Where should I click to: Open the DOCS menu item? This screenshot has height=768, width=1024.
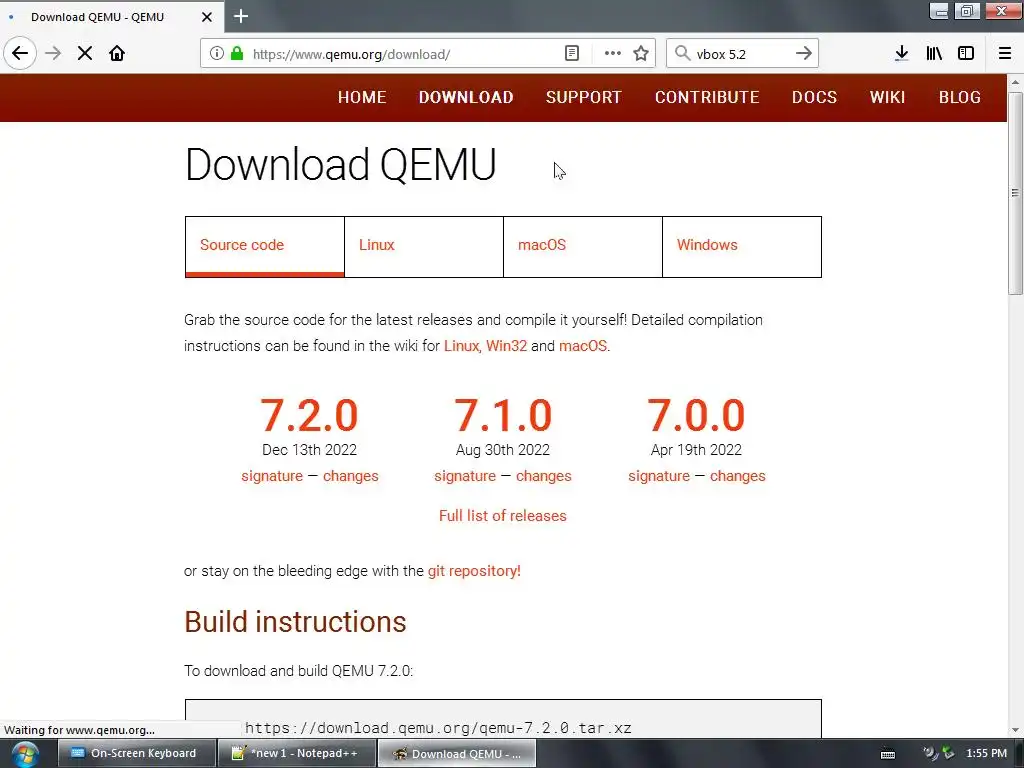pyautogui.click(x=814, y=97)
